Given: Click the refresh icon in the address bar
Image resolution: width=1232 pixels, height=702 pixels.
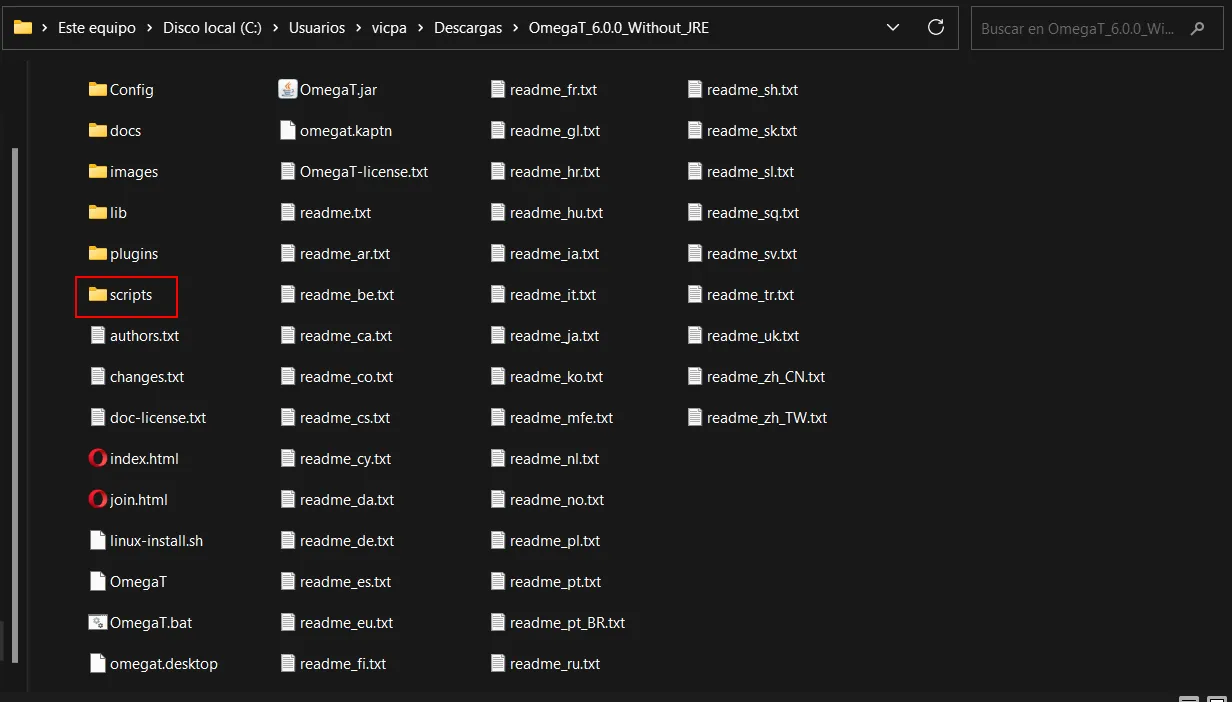Looking at the screenshot, I should click(x=936, y=27).
